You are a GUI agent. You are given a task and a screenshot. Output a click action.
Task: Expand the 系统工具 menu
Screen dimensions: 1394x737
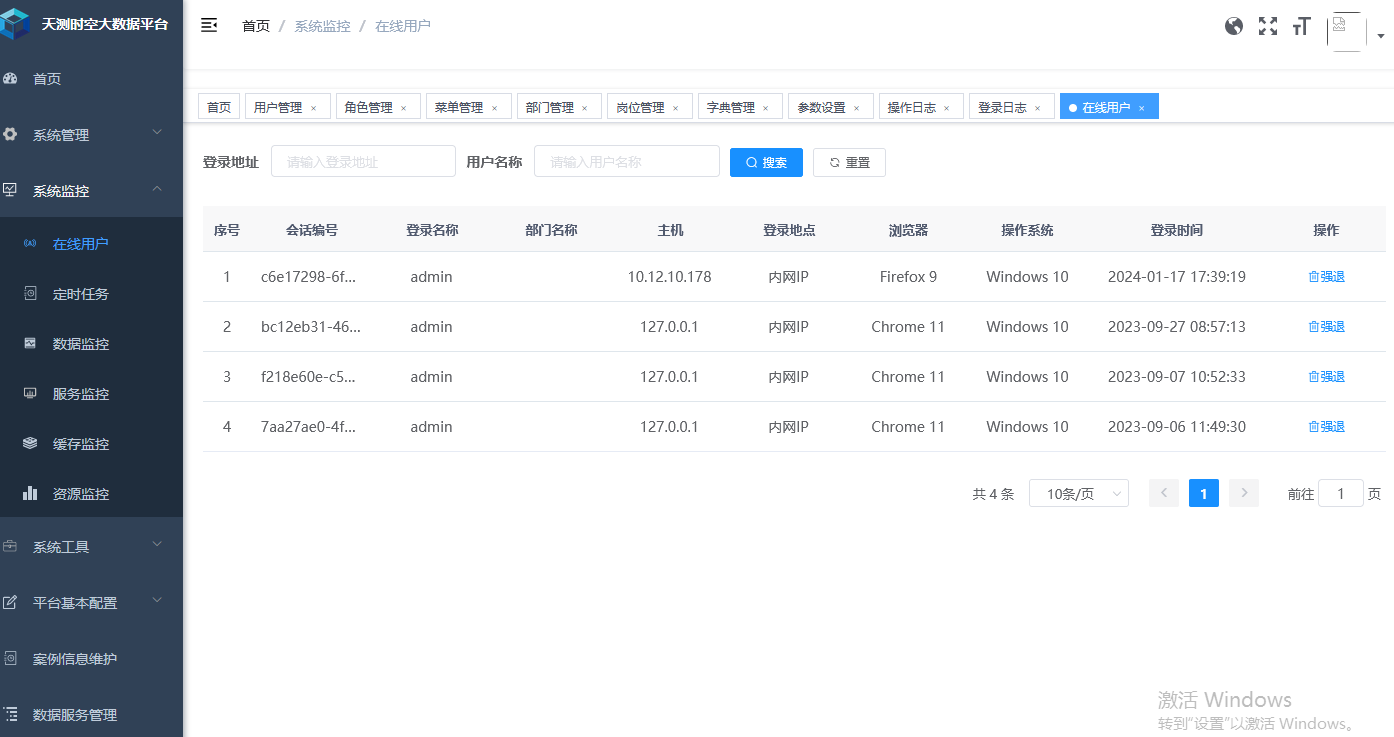coord(60,546)
